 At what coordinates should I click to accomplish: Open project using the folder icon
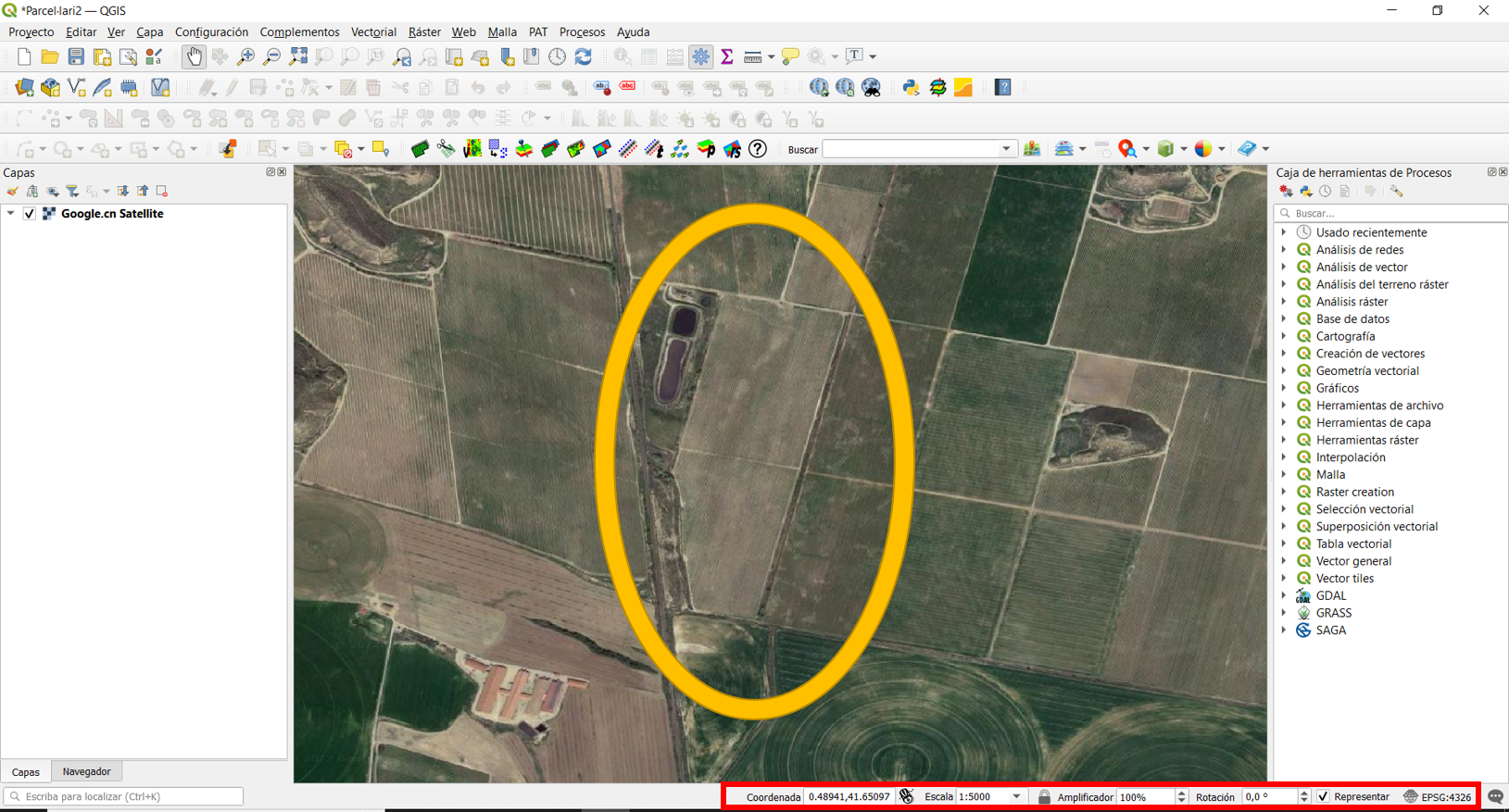click(50, 56)
